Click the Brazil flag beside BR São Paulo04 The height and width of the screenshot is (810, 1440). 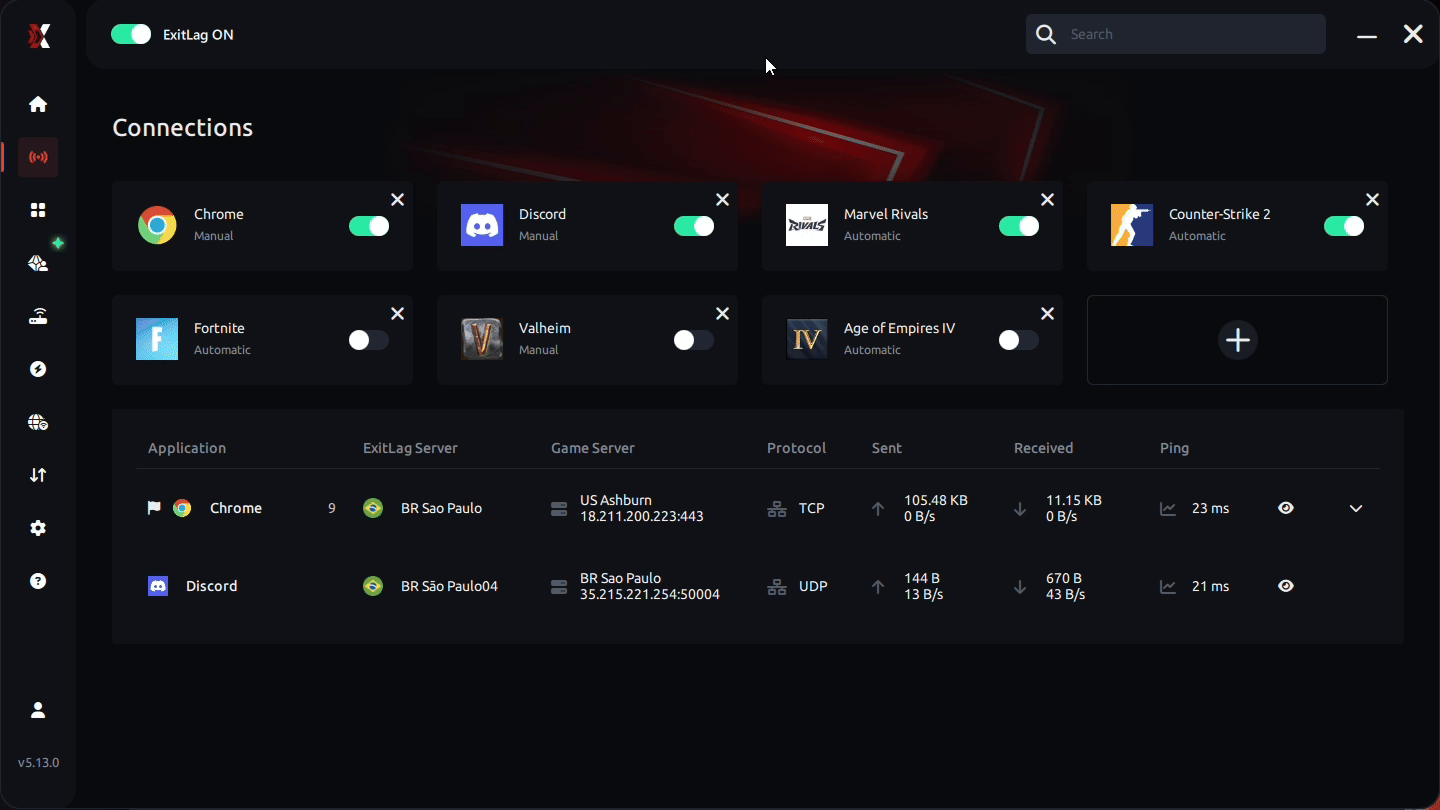click(x=373, y=586)
